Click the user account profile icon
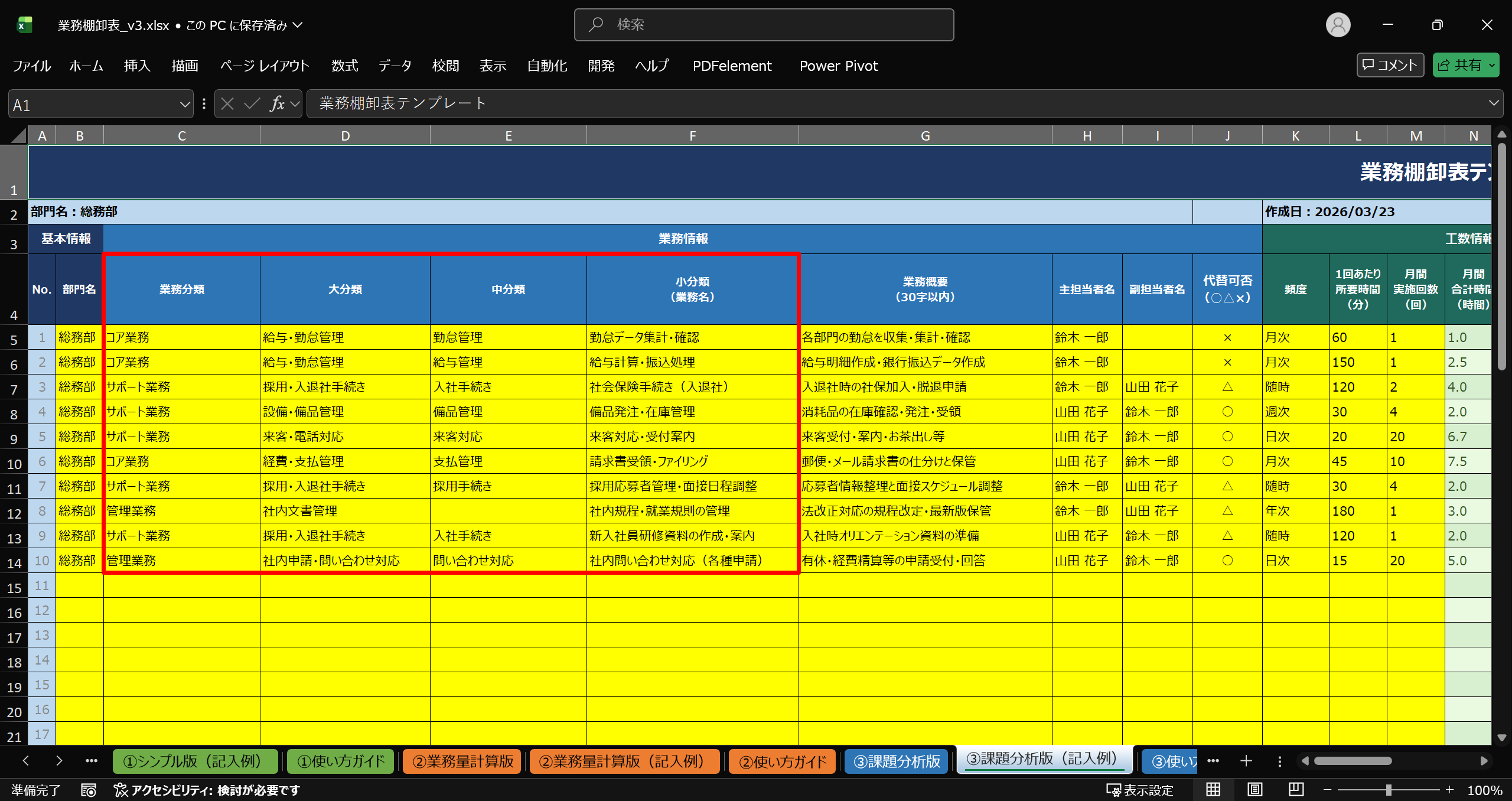The width and height of the screenshot is (1512, 801). pos(1338,25)
